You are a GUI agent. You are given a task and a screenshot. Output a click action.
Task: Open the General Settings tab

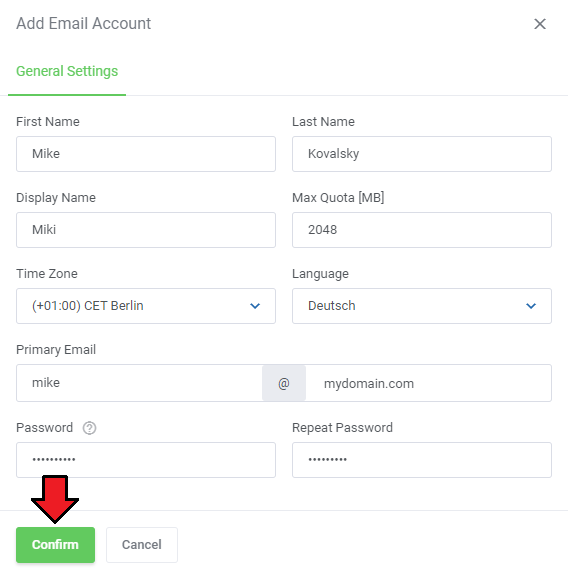point(67,71)
